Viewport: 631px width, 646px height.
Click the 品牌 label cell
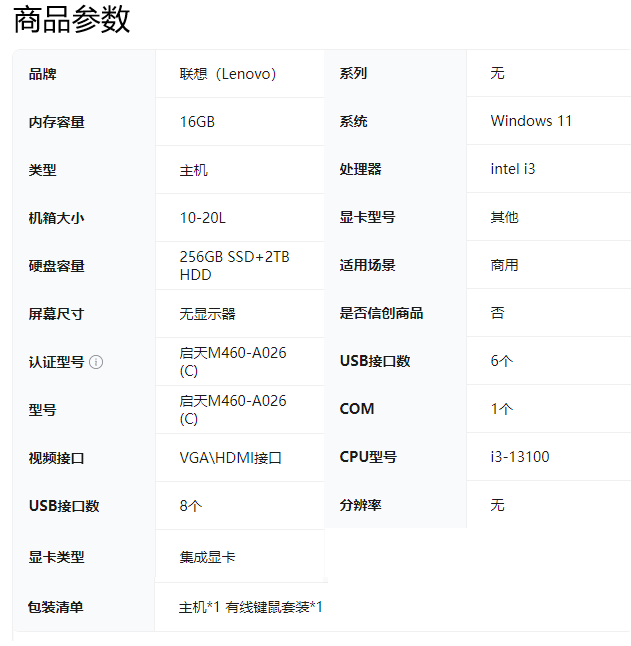[x=42, y=74]
